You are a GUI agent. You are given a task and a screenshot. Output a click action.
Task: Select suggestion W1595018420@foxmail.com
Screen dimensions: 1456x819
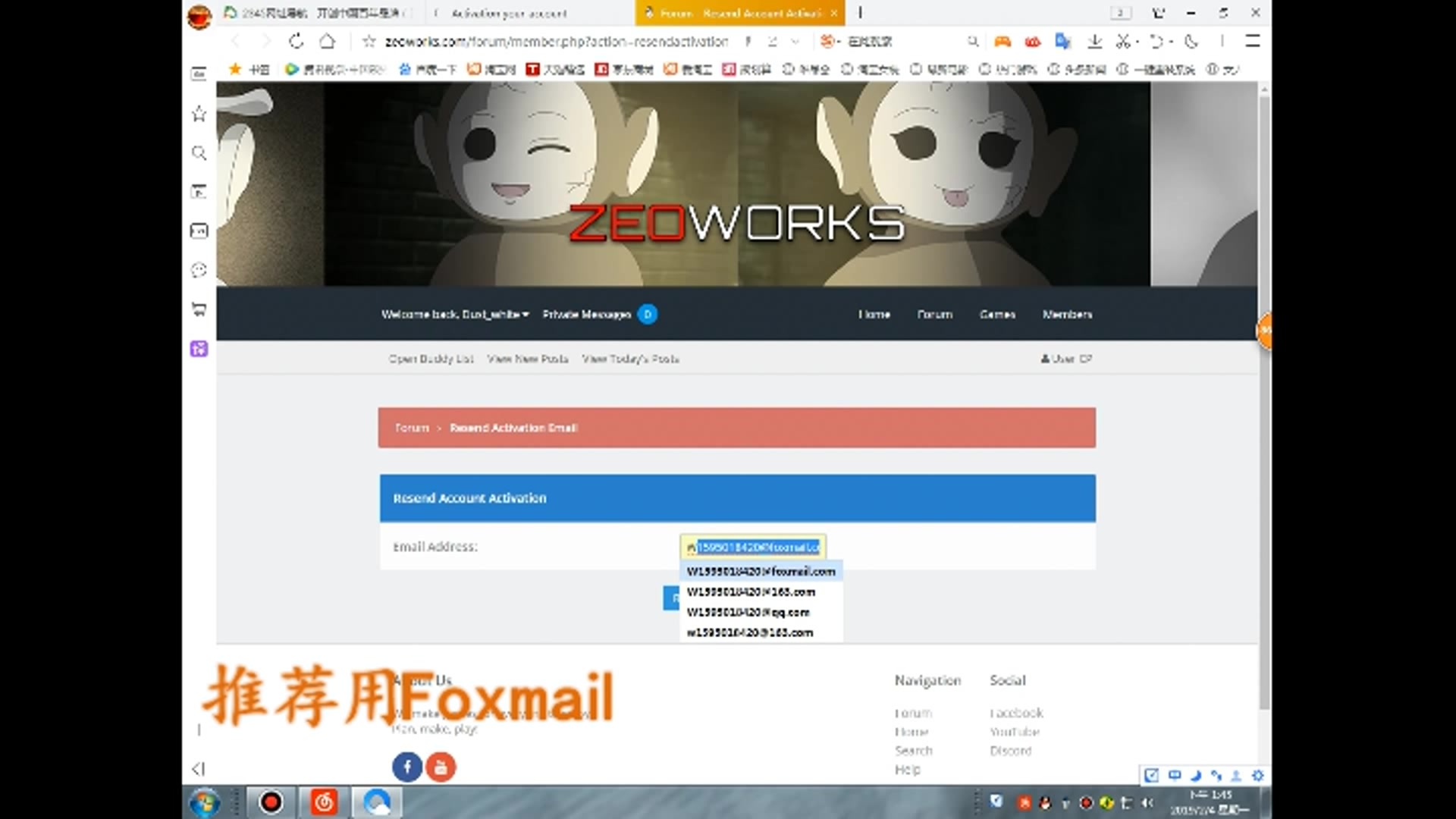(761, 571)
